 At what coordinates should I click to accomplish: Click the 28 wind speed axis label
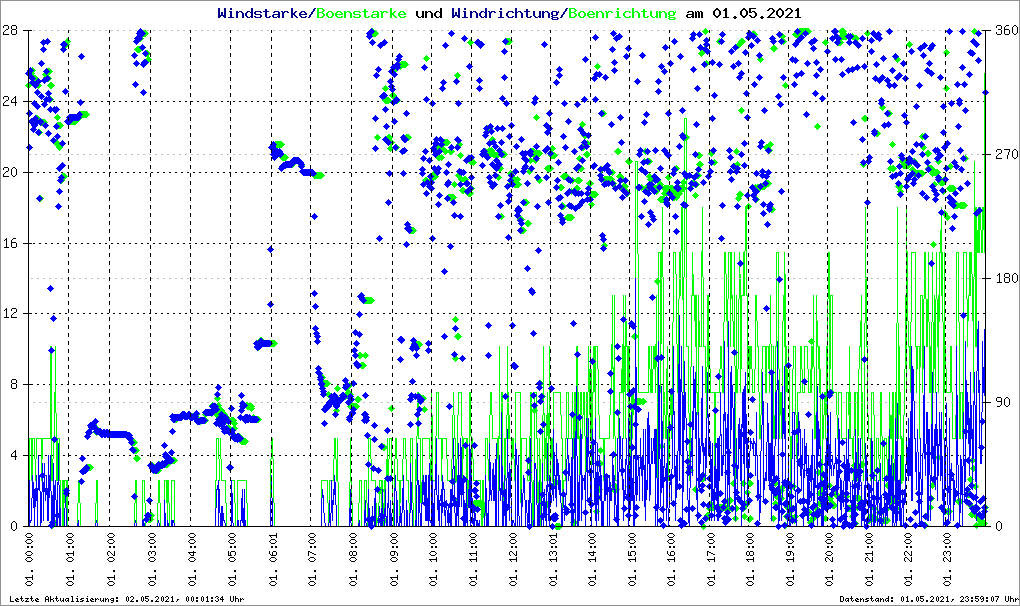click(x=11, y=30)
